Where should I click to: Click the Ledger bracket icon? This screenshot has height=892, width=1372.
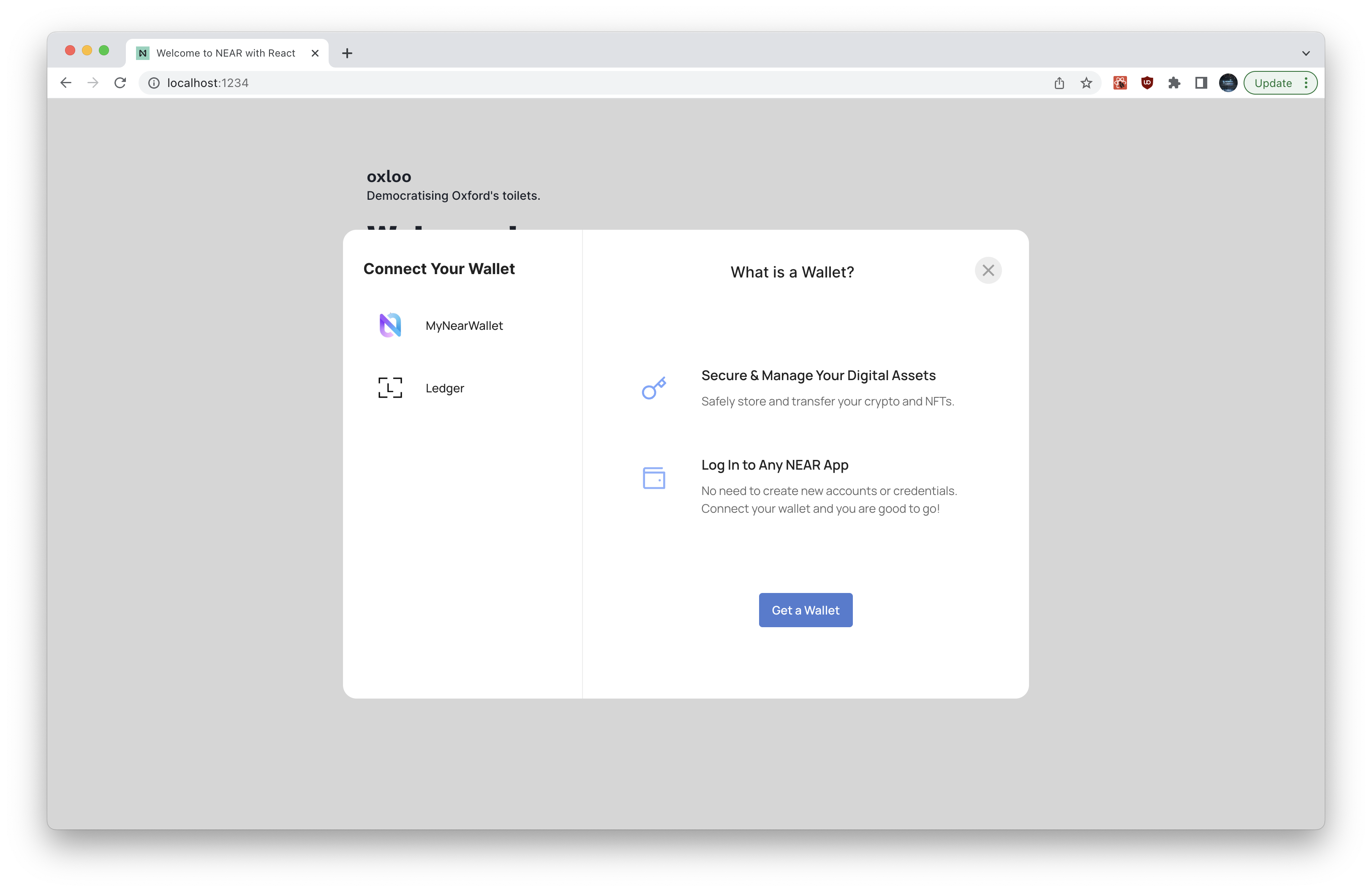click(x=390, y=388)
